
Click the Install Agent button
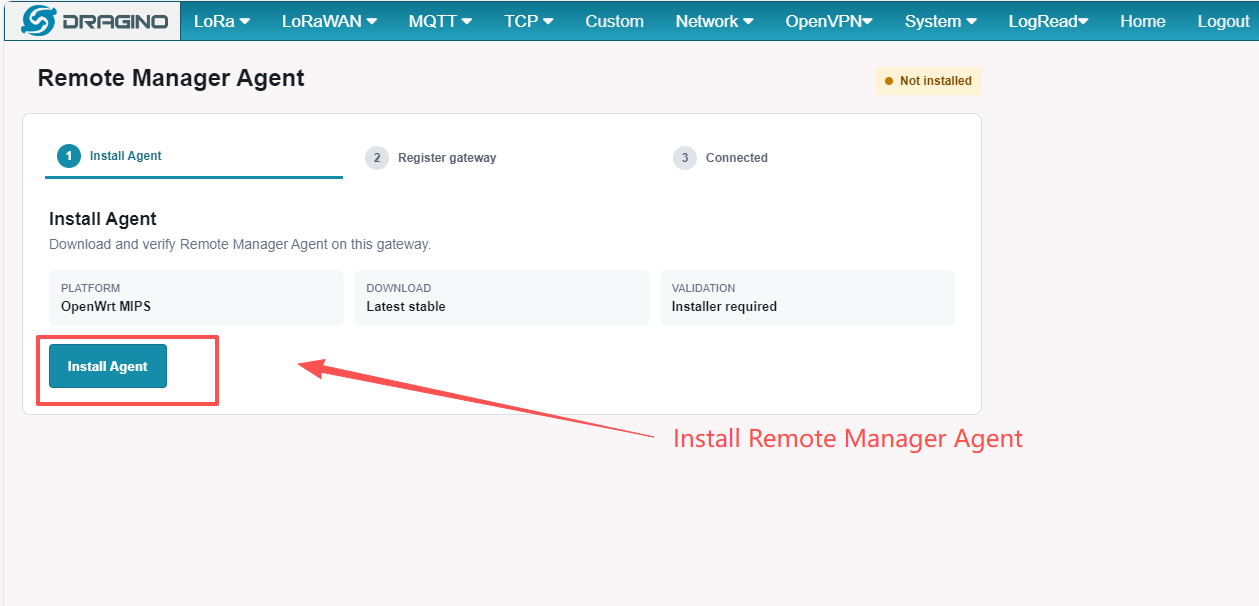[108, 366]
